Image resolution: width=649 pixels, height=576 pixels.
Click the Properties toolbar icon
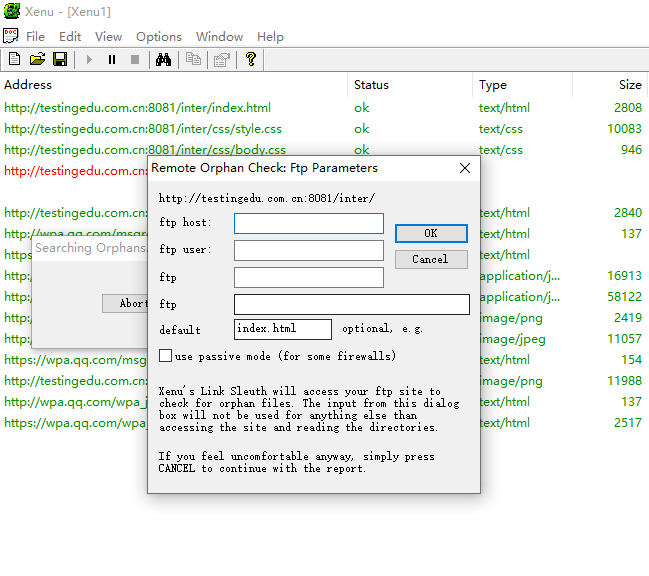222,60
